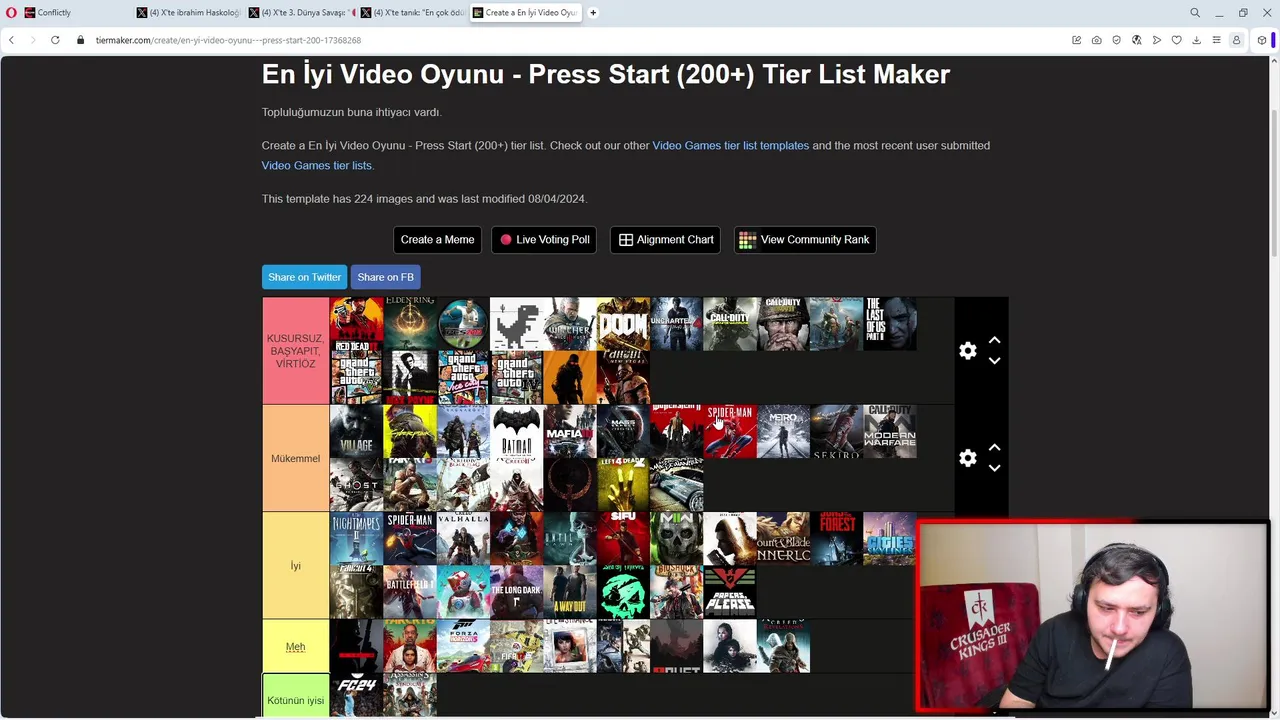Select the Forza Horizon cover in Meh row

(x=463, y=646)
